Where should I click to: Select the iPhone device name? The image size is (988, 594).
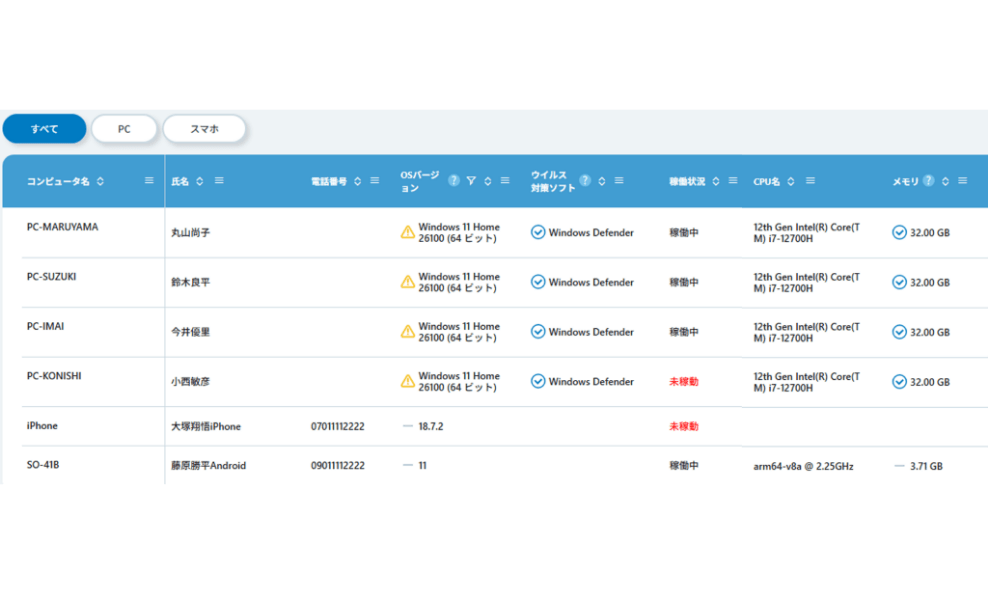pos(42,426)
